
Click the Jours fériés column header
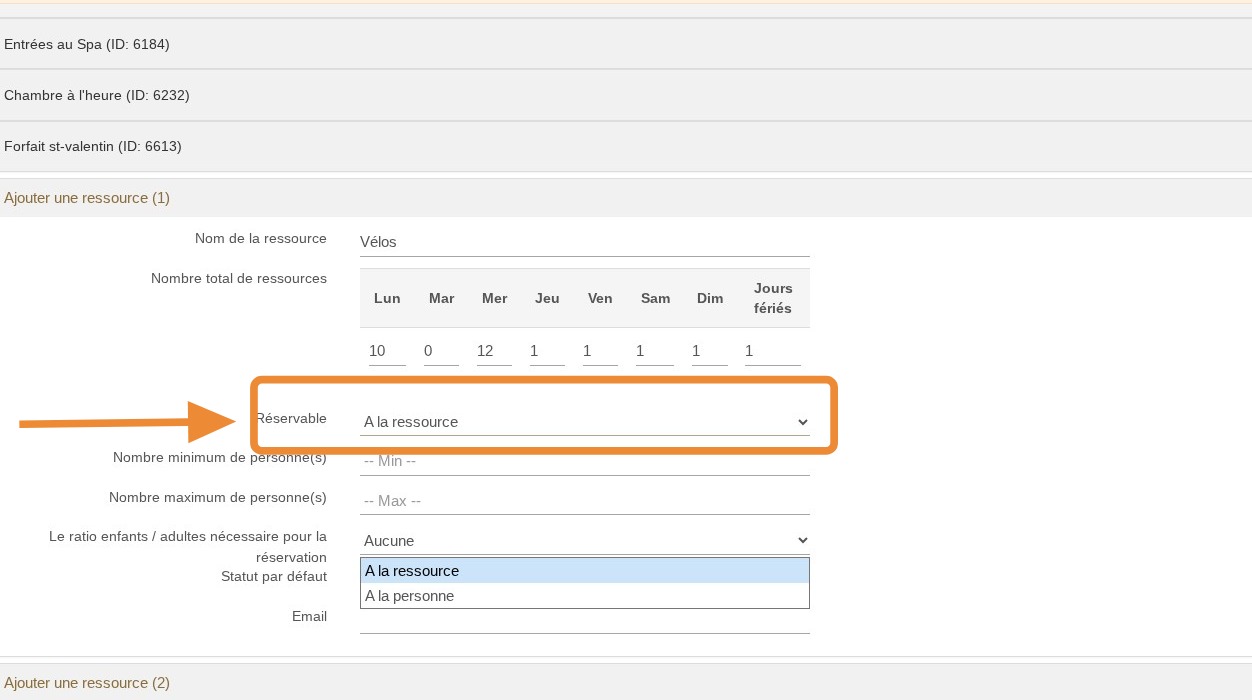click(x=773, y=298)
